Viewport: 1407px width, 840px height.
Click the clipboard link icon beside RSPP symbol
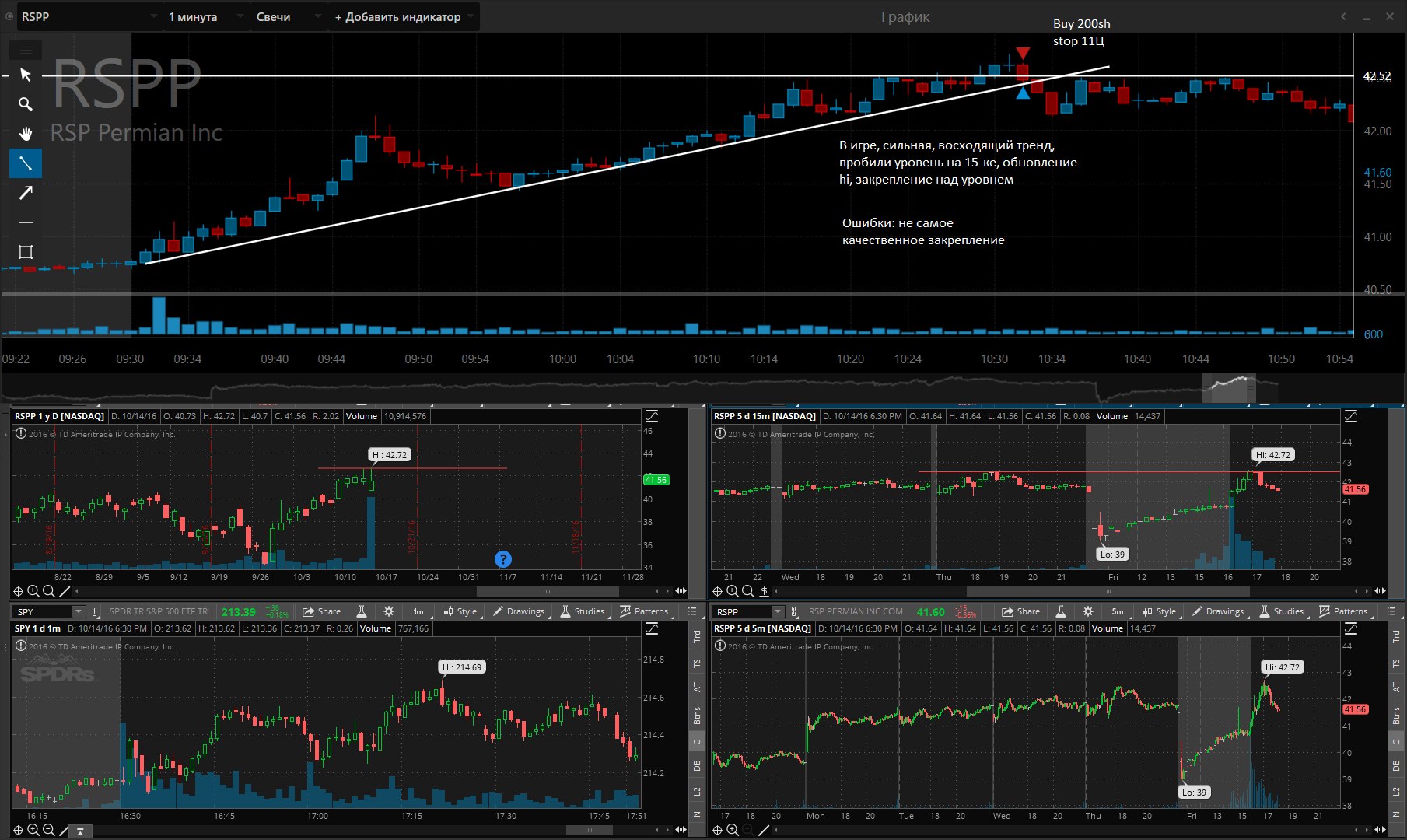pos(794,611)
